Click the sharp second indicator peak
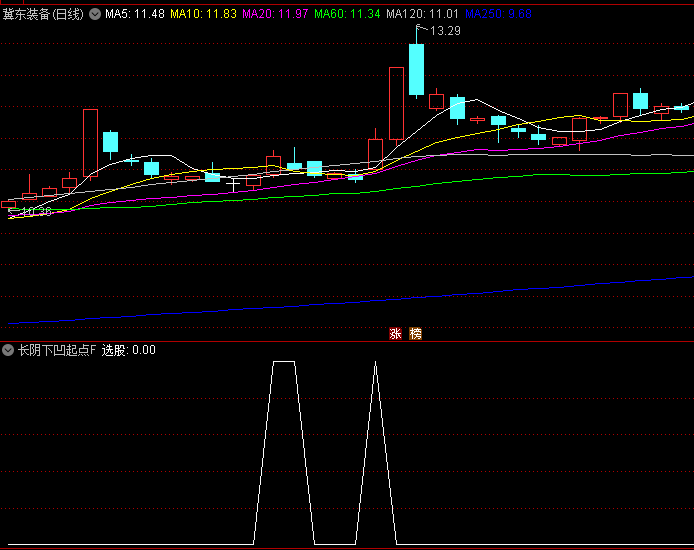 point(375,363)
